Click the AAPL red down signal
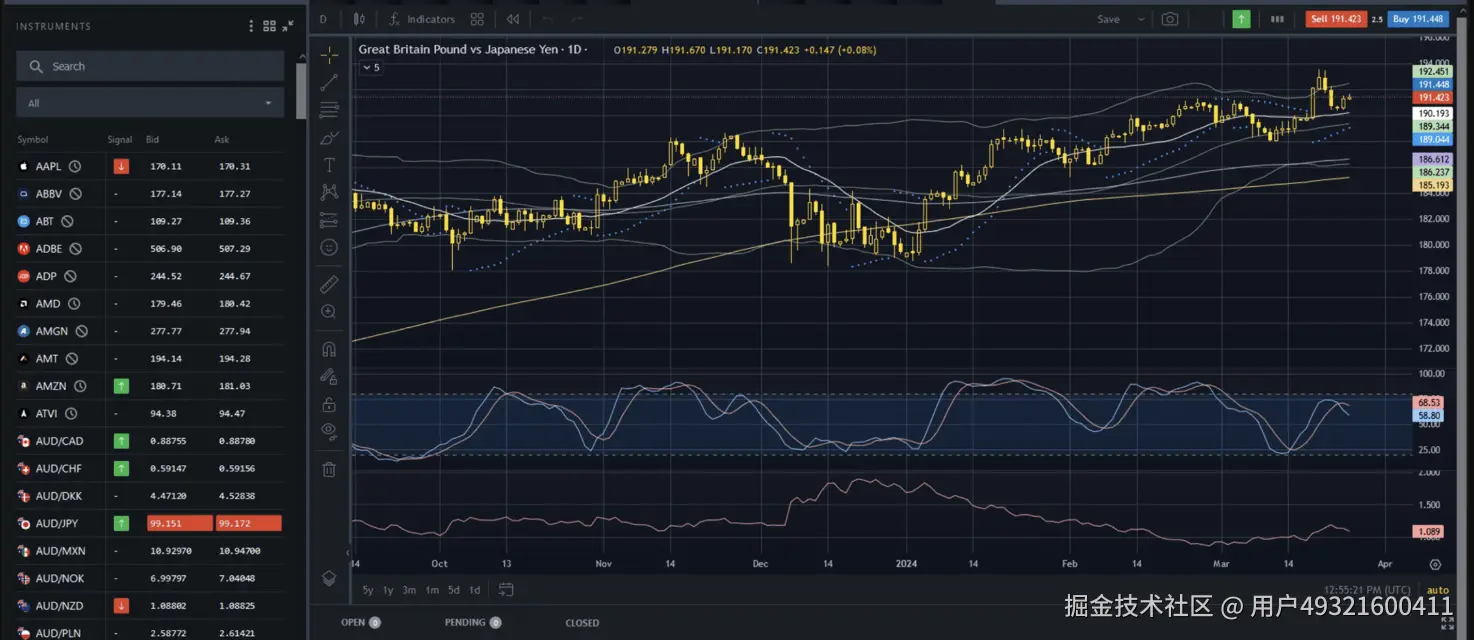1474x640 pixels. click(121, 167)
